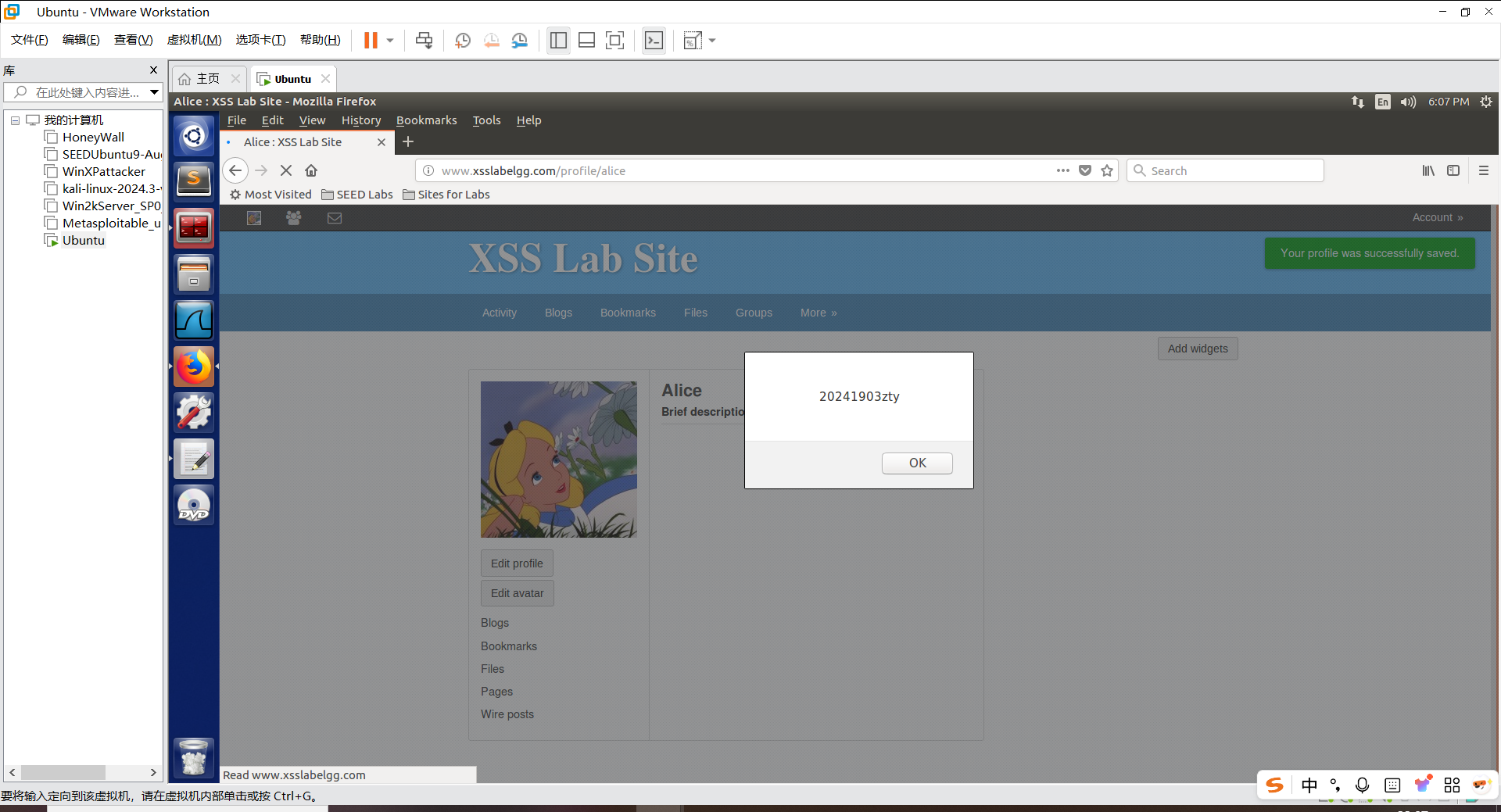Enter VMware full screen mode
Screen dimensions: 1501x812
pos(615,41)
